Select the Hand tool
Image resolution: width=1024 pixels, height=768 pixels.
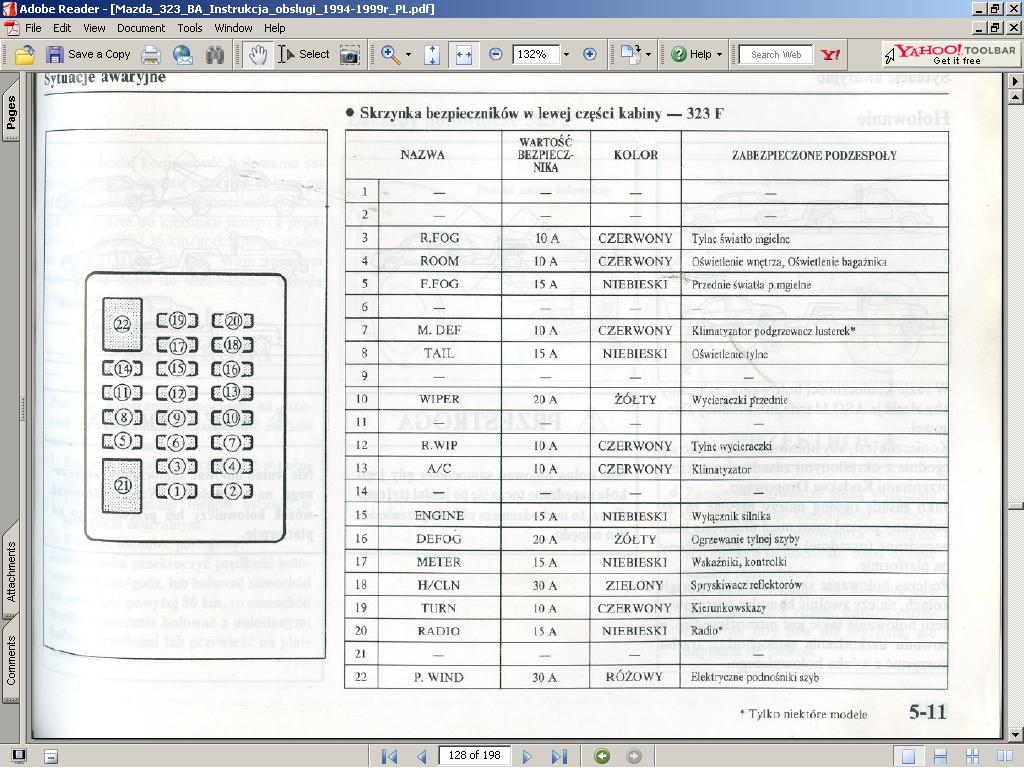[x=258, y=54]
